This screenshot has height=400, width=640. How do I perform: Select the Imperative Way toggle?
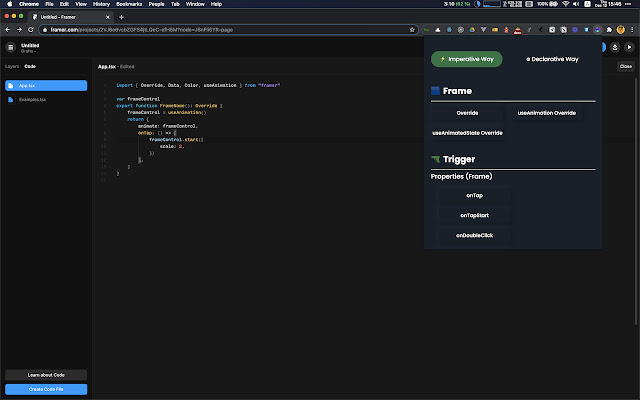coord(467,59)
